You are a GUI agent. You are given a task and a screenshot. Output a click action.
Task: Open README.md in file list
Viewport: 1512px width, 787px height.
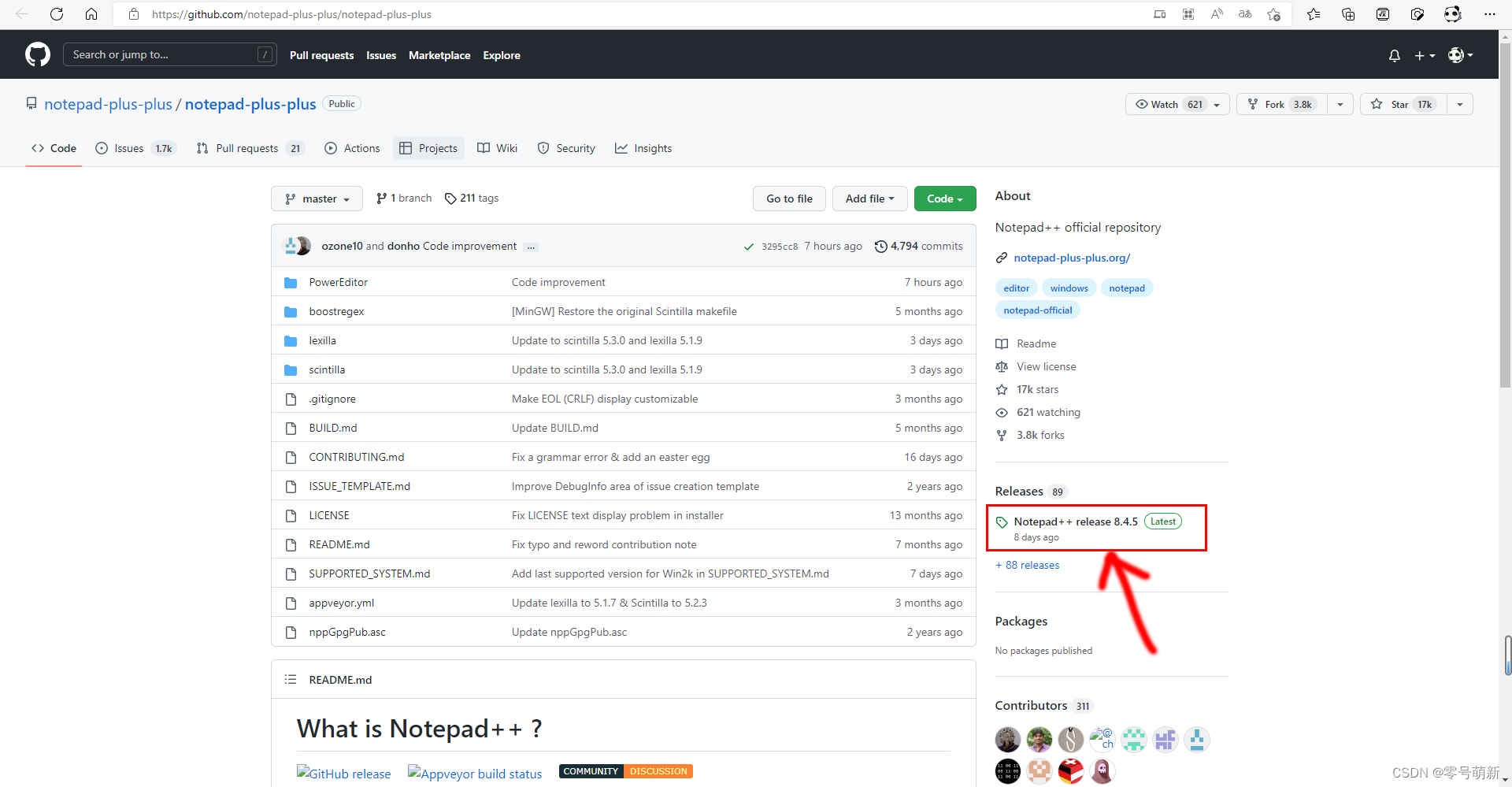339,544
